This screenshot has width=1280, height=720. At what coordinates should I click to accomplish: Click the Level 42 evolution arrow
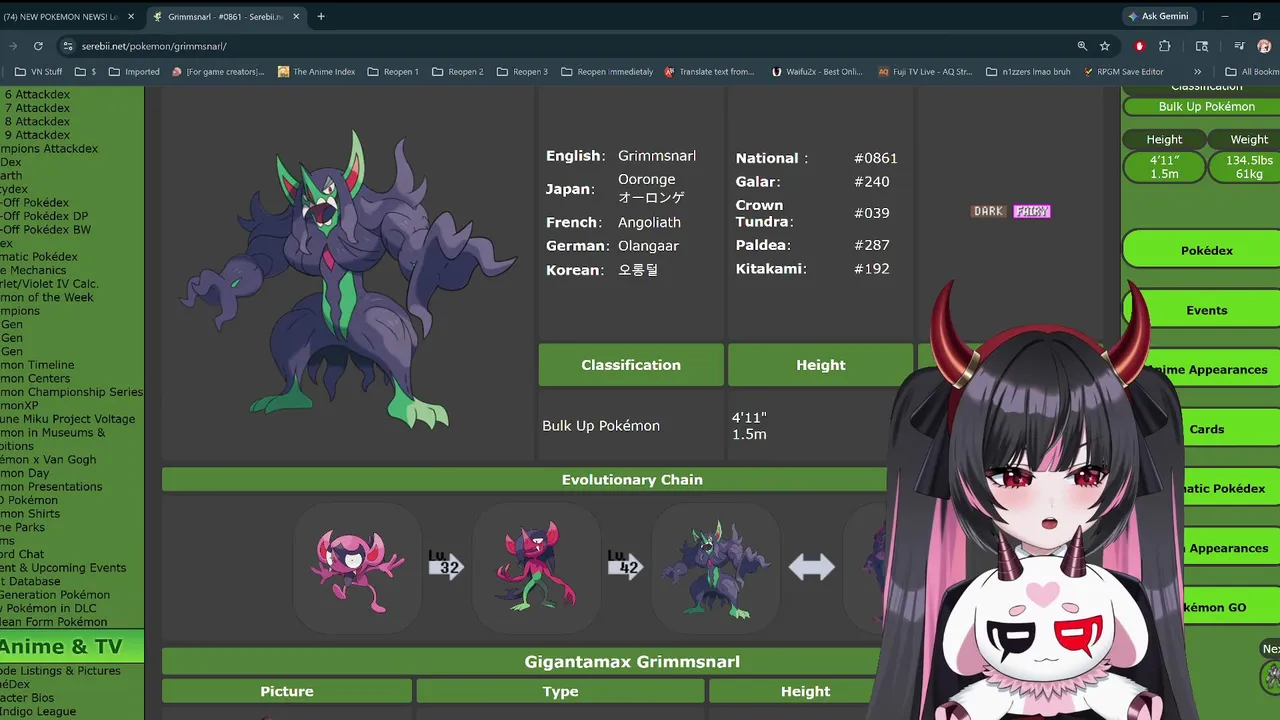click(625, 564)
